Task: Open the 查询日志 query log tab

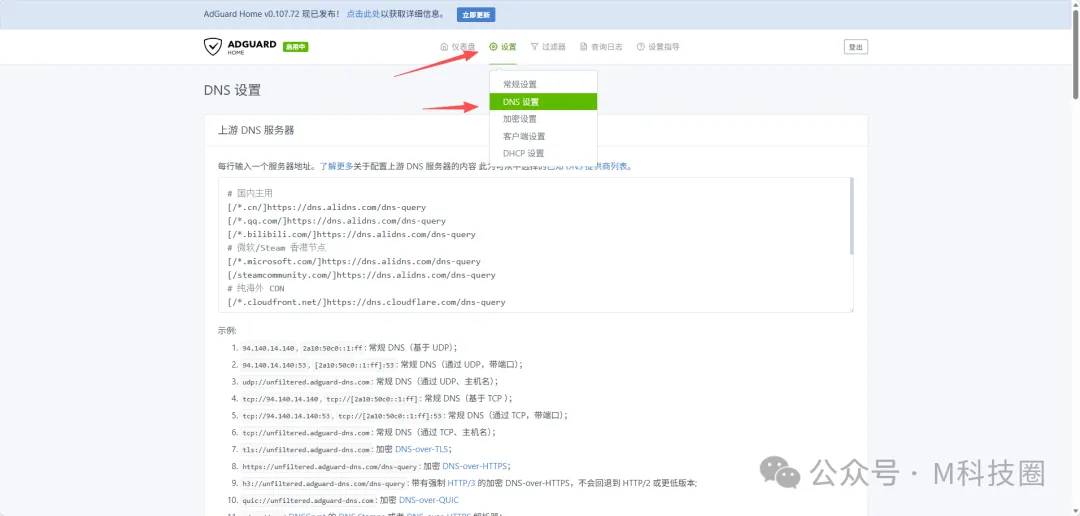Action: point(601,47)
